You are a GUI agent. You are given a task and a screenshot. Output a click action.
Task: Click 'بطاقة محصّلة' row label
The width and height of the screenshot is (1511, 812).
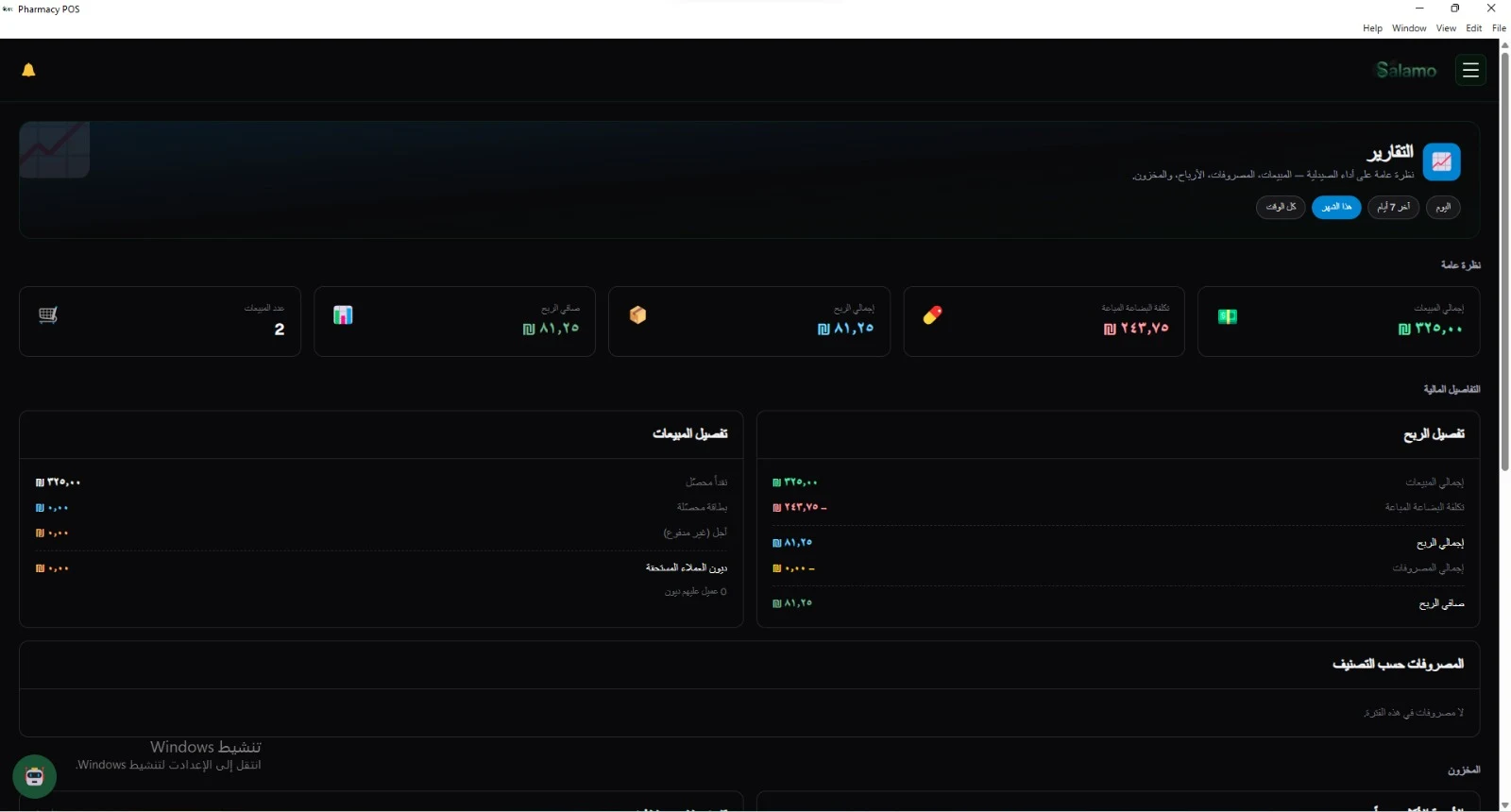pyautogui.click(x=702, y=507)
